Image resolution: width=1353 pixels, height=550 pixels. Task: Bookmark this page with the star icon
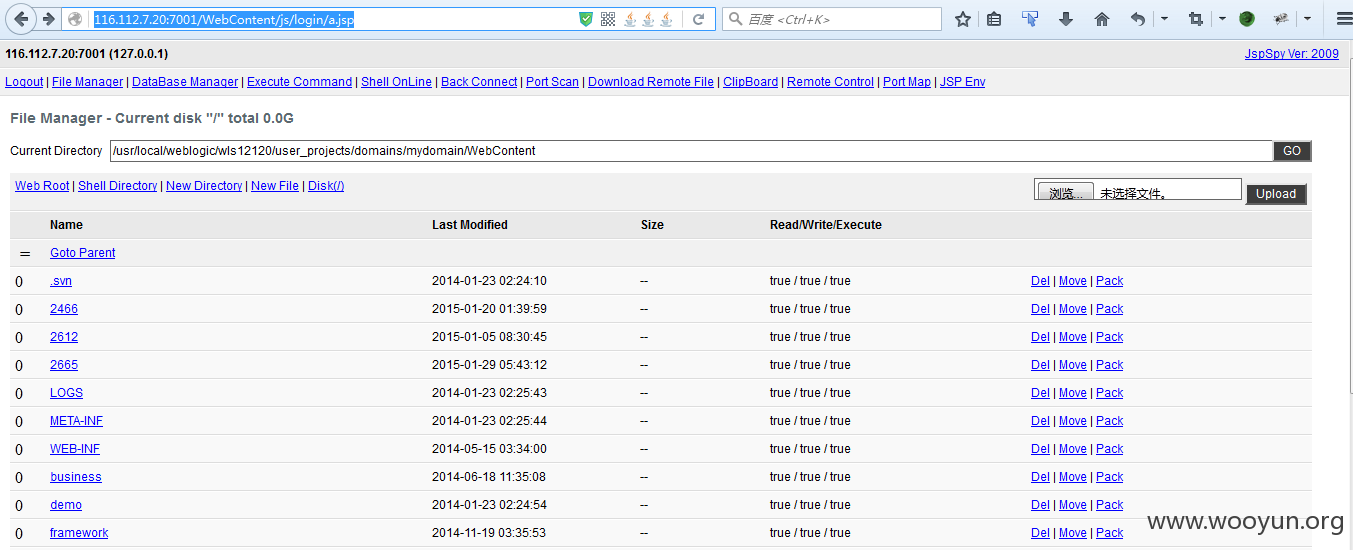click(x=963, y=19)
